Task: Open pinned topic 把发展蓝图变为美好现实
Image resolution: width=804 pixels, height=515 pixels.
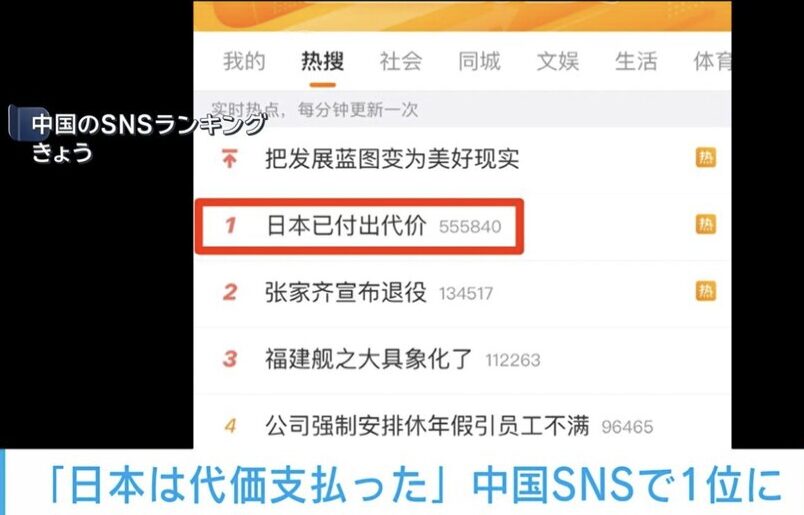Action: pyautogui.click(x=392, y=159)
